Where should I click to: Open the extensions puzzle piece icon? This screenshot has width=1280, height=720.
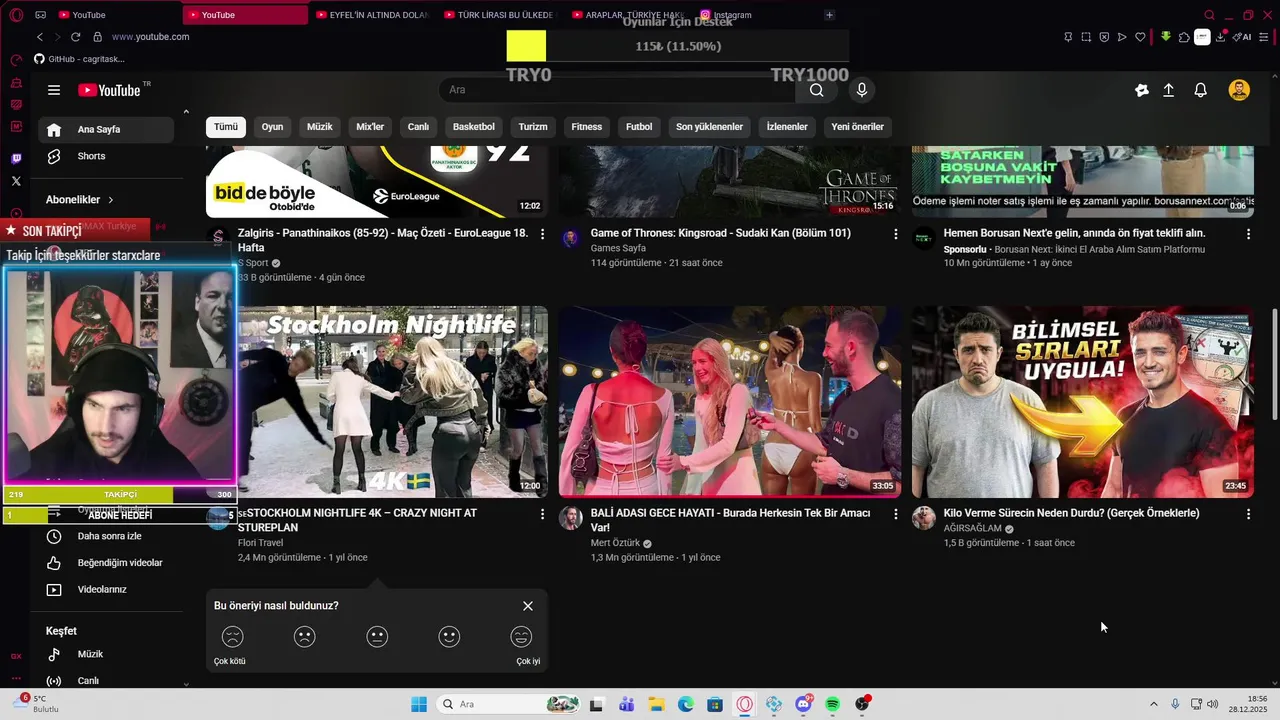1184,37
